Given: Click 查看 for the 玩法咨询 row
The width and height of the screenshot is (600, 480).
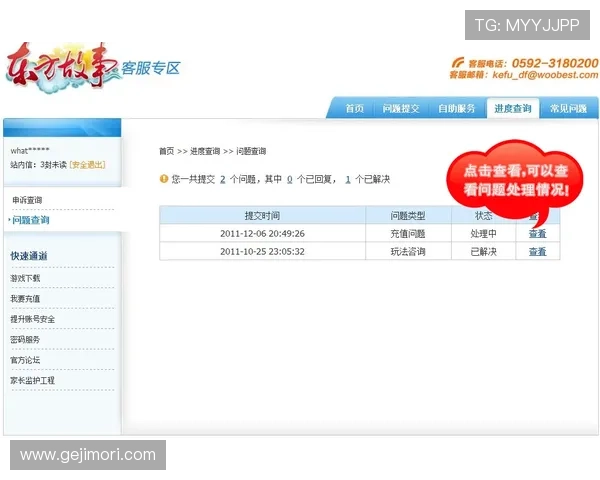Looking at the screenshot, I should [538, 251].
